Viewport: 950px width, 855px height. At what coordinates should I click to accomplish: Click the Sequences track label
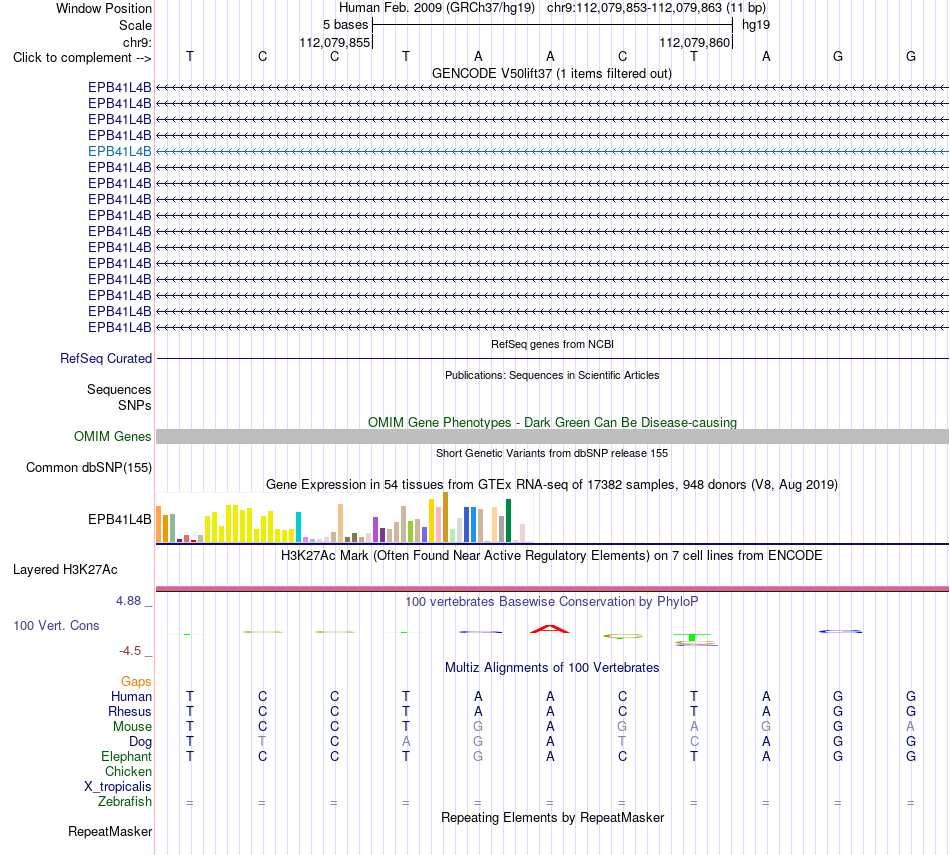point(119,390)
